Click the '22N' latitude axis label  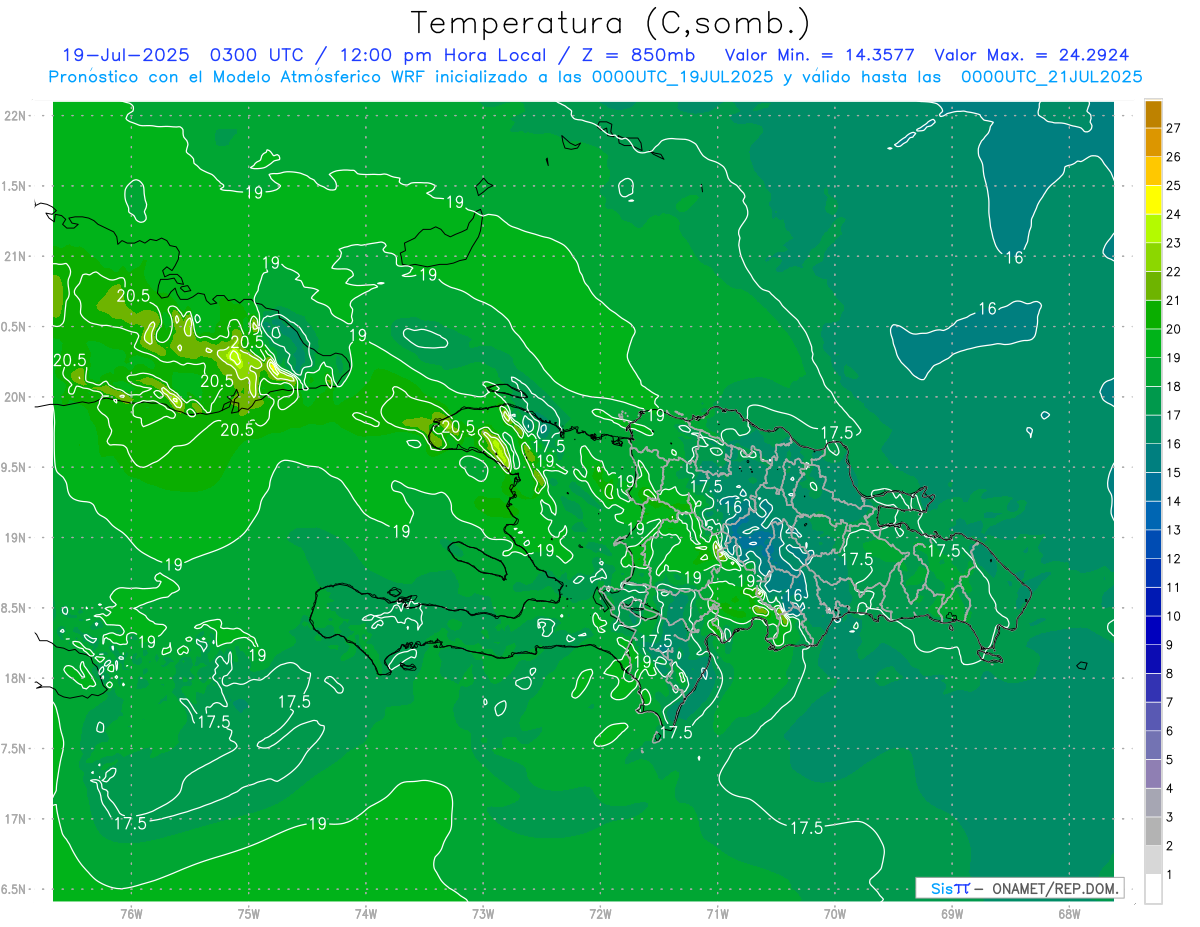[x=15, y=115]
